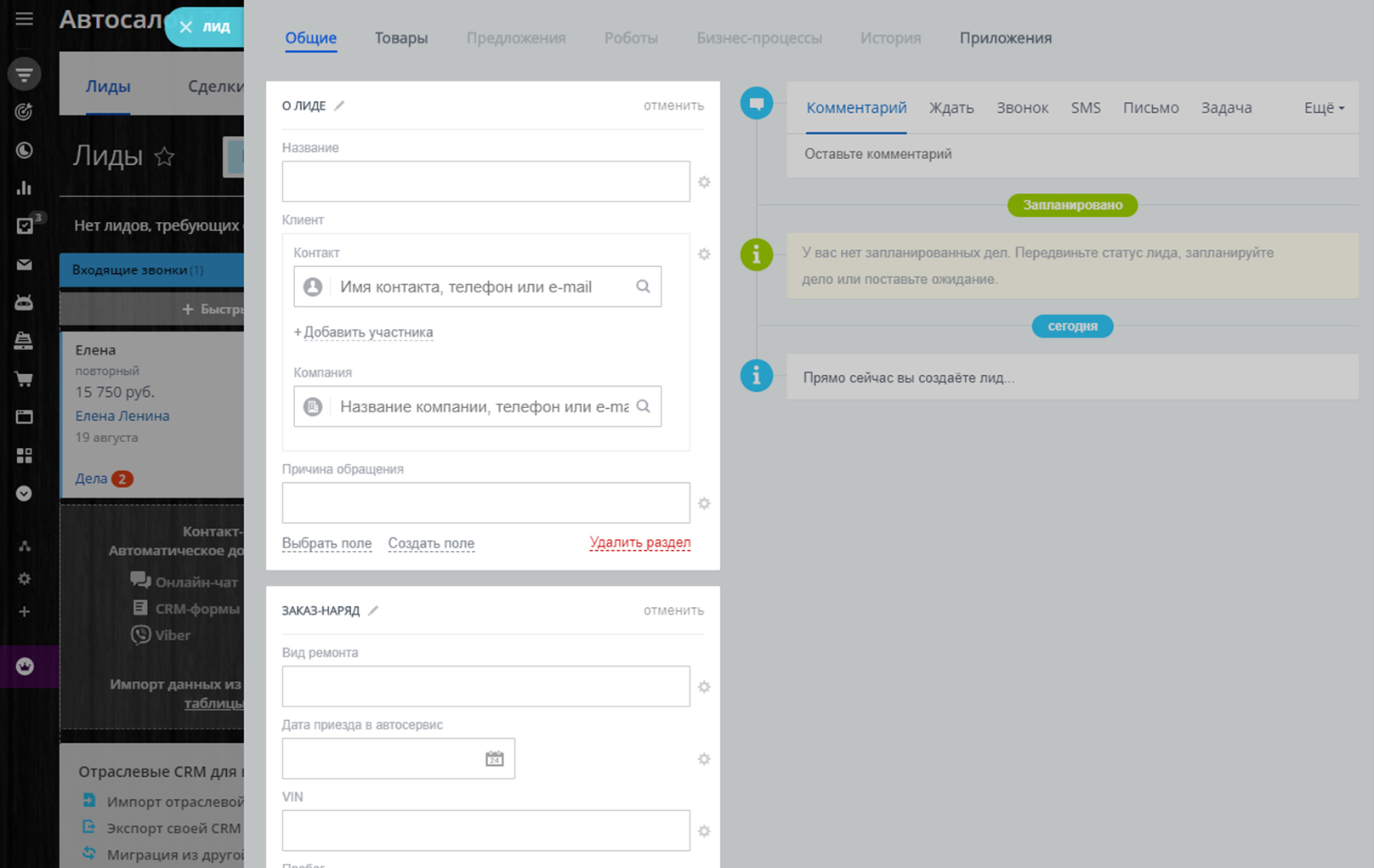Open the shopping cart icon in the sidebar
Viewport: 1374px width, 868px height.
(24, 379)
